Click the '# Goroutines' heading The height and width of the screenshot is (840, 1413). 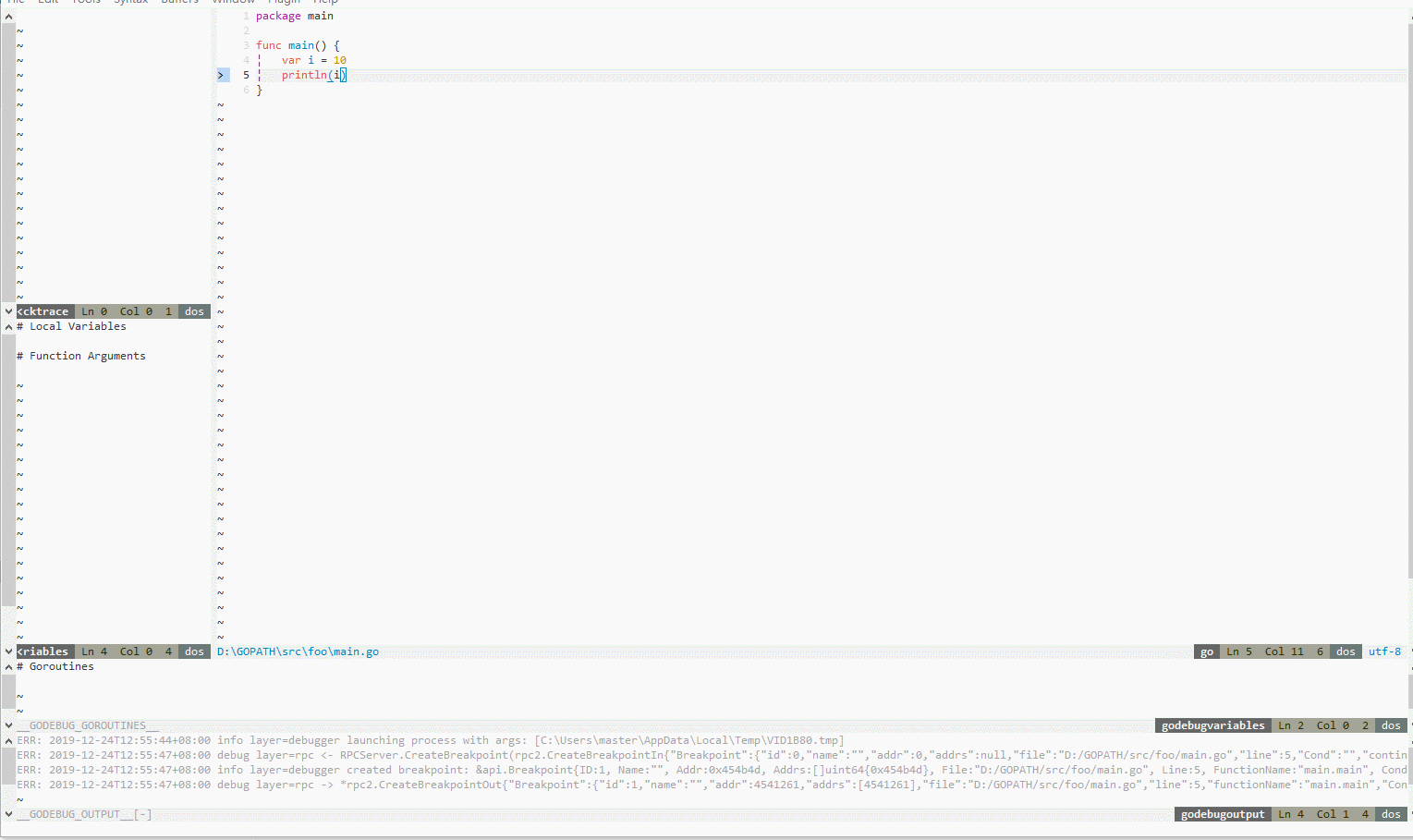coord(55,666)
